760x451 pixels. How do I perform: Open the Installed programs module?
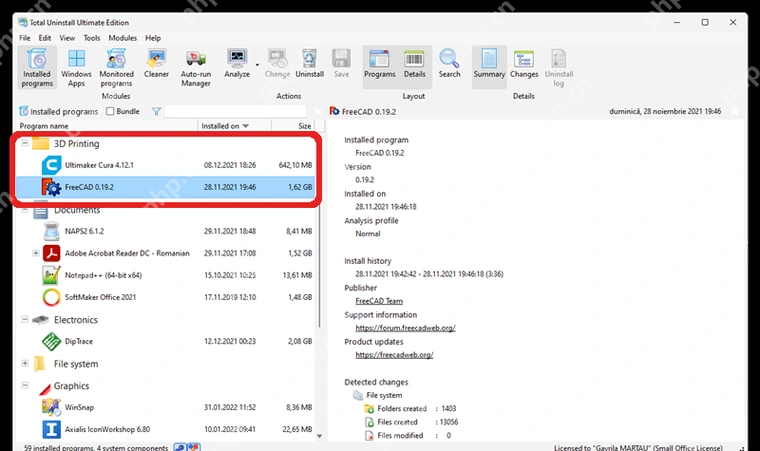[x=37, y=68]
